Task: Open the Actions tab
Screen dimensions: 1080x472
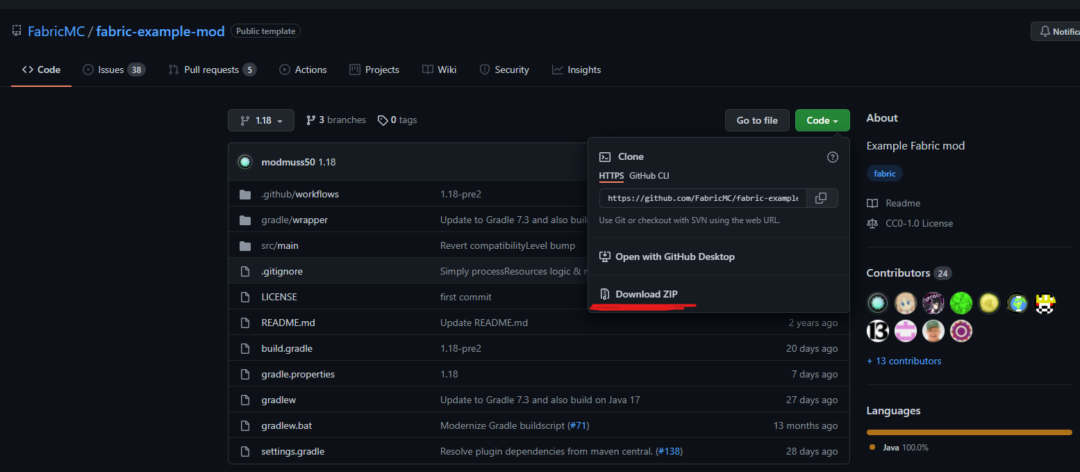Action: pyautogui.click(x=303, y=70)
